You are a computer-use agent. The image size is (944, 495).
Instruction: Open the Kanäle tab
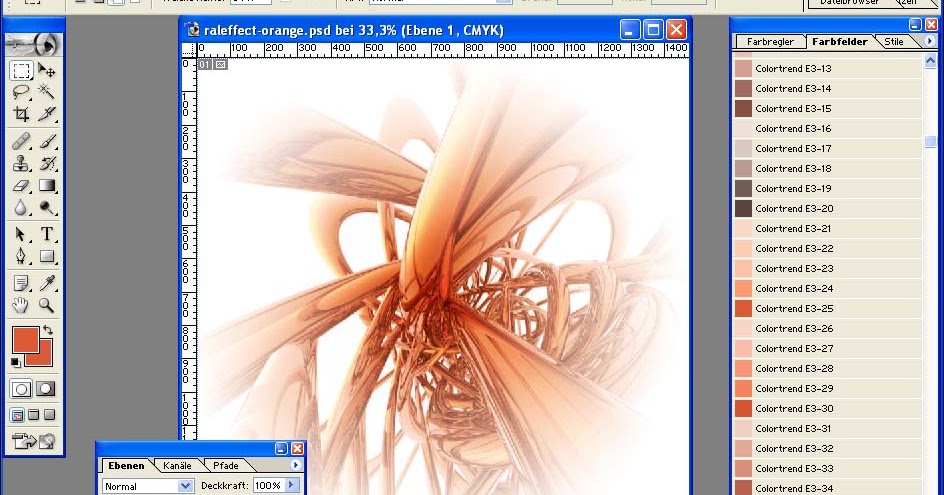[177, 465]
